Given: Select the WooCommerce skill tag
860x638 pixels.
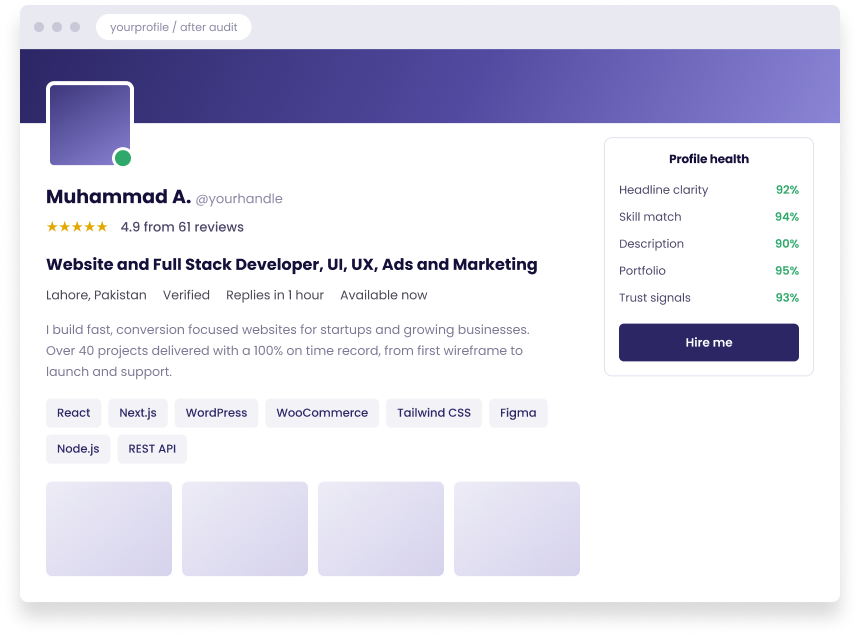Looking at the screenshot, I should click(322, 413).
